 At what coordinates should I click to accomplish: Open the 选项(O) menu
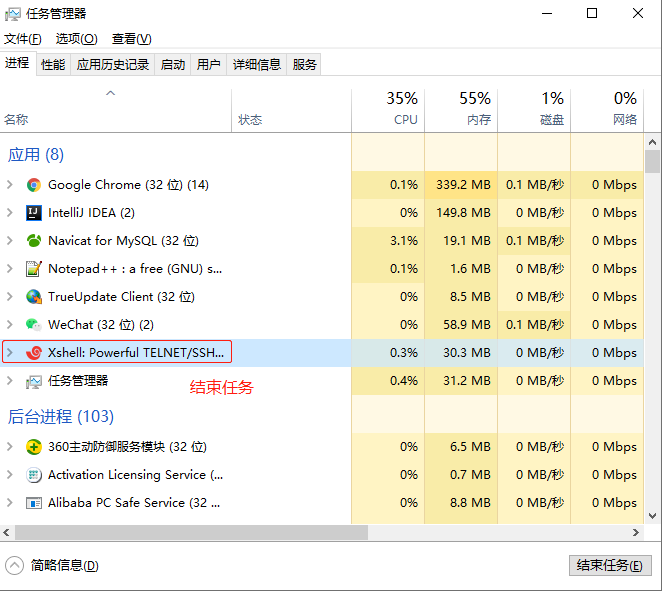[76, 39]
